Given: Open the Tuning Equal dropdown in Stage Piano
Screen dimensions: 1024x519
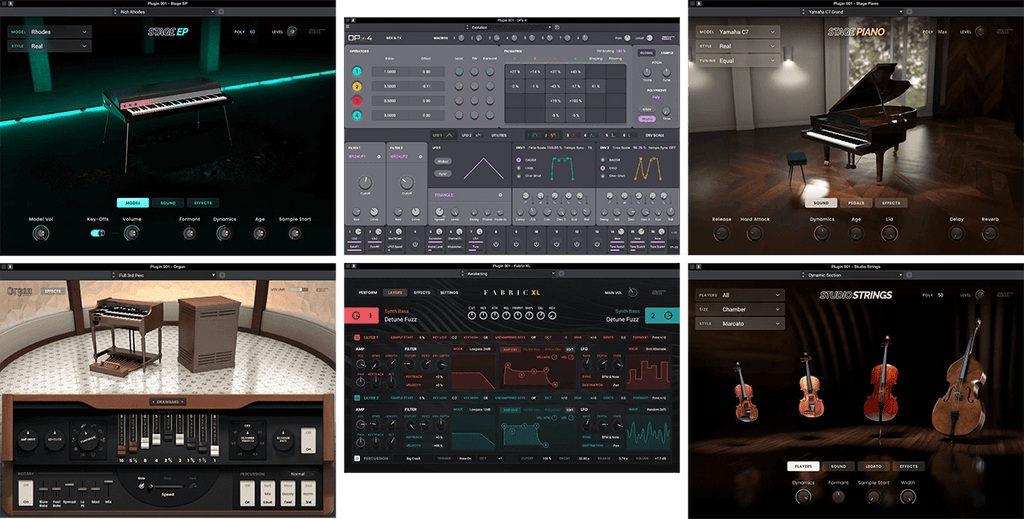Looking at the screenshot, I should coord(738,61).
